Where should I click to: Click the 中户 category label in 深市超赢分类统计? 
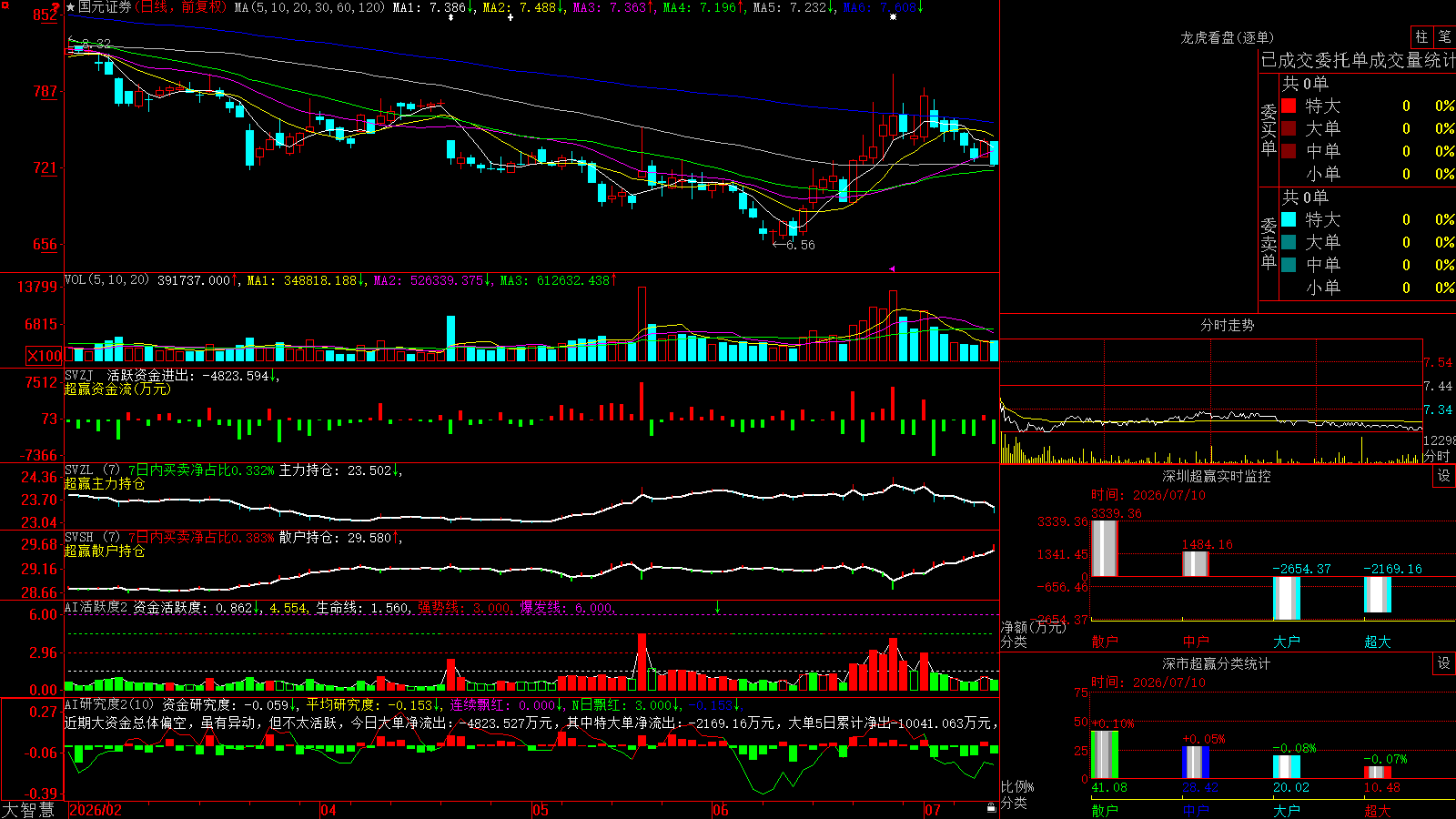pyautogui.click(x=1196, y=810)
